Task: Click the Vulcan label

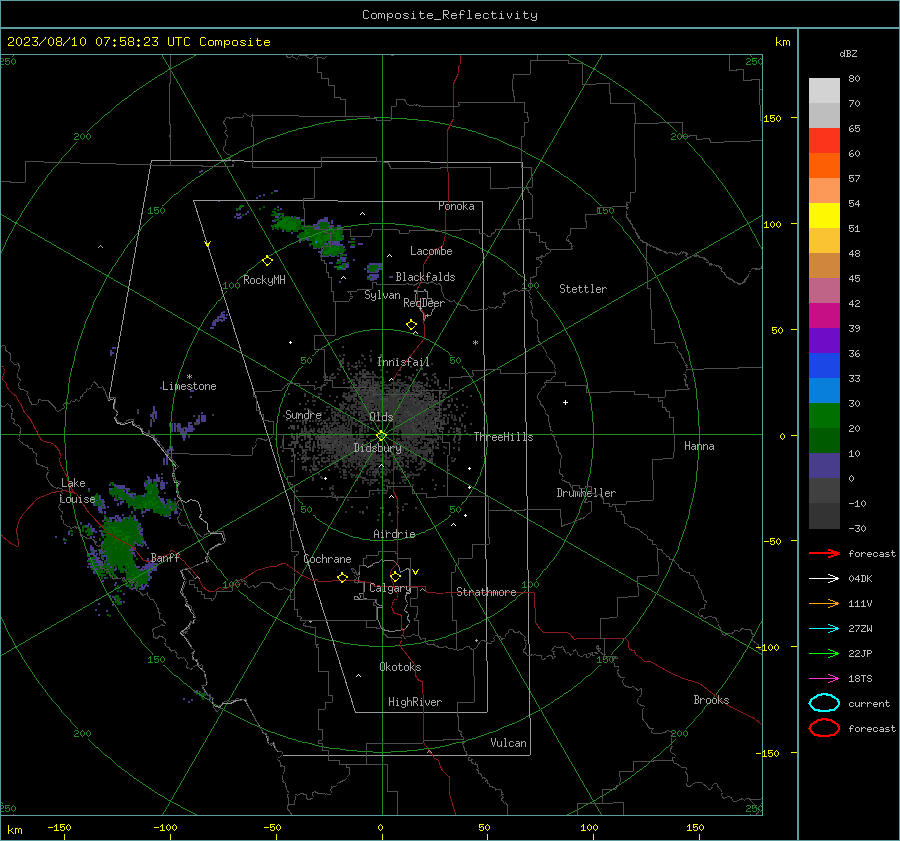Action: [x=509, y=743]
